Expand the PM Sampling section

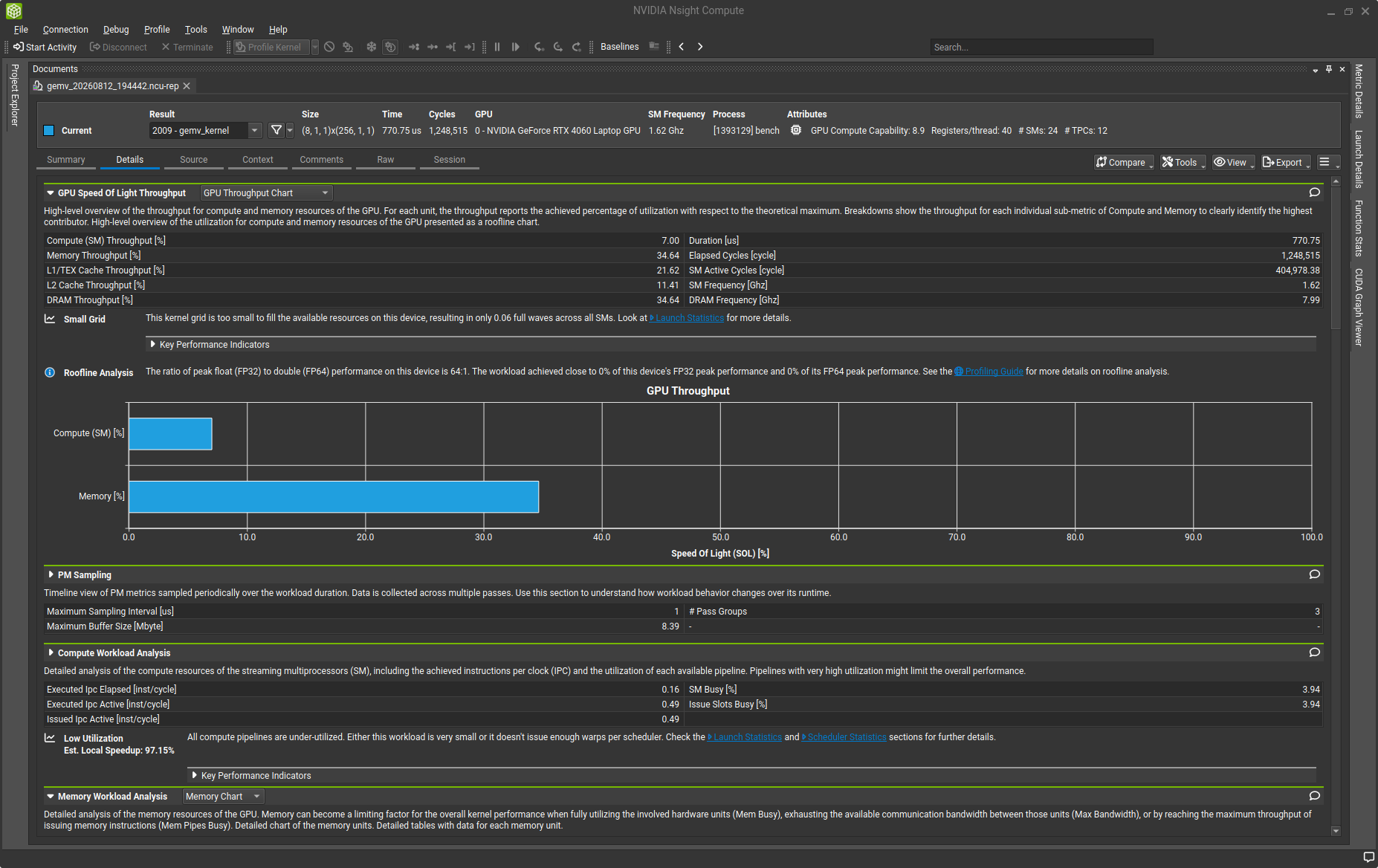tap(51, 574)
